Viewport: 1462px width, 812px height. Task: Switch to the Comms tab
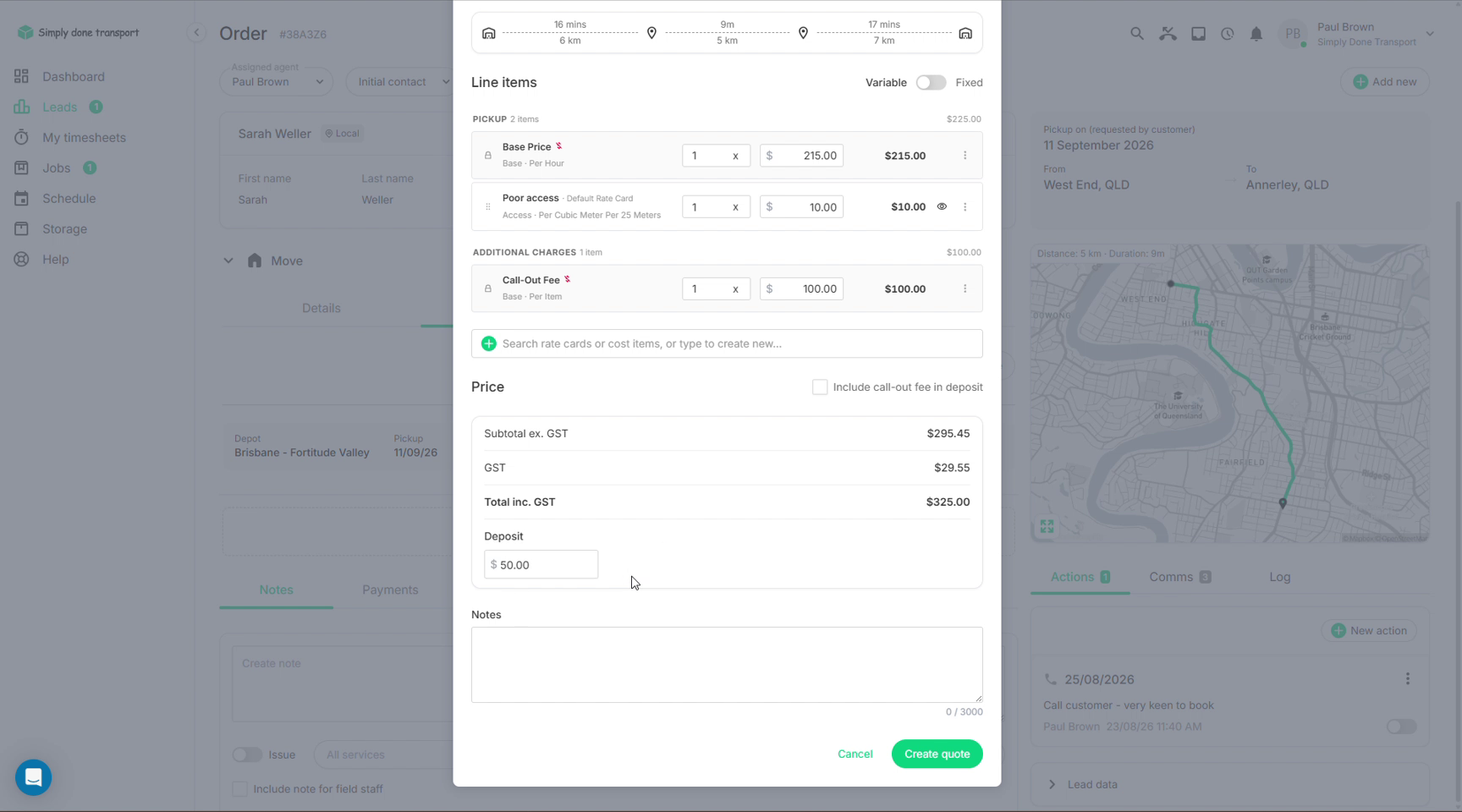point(1179,577)
